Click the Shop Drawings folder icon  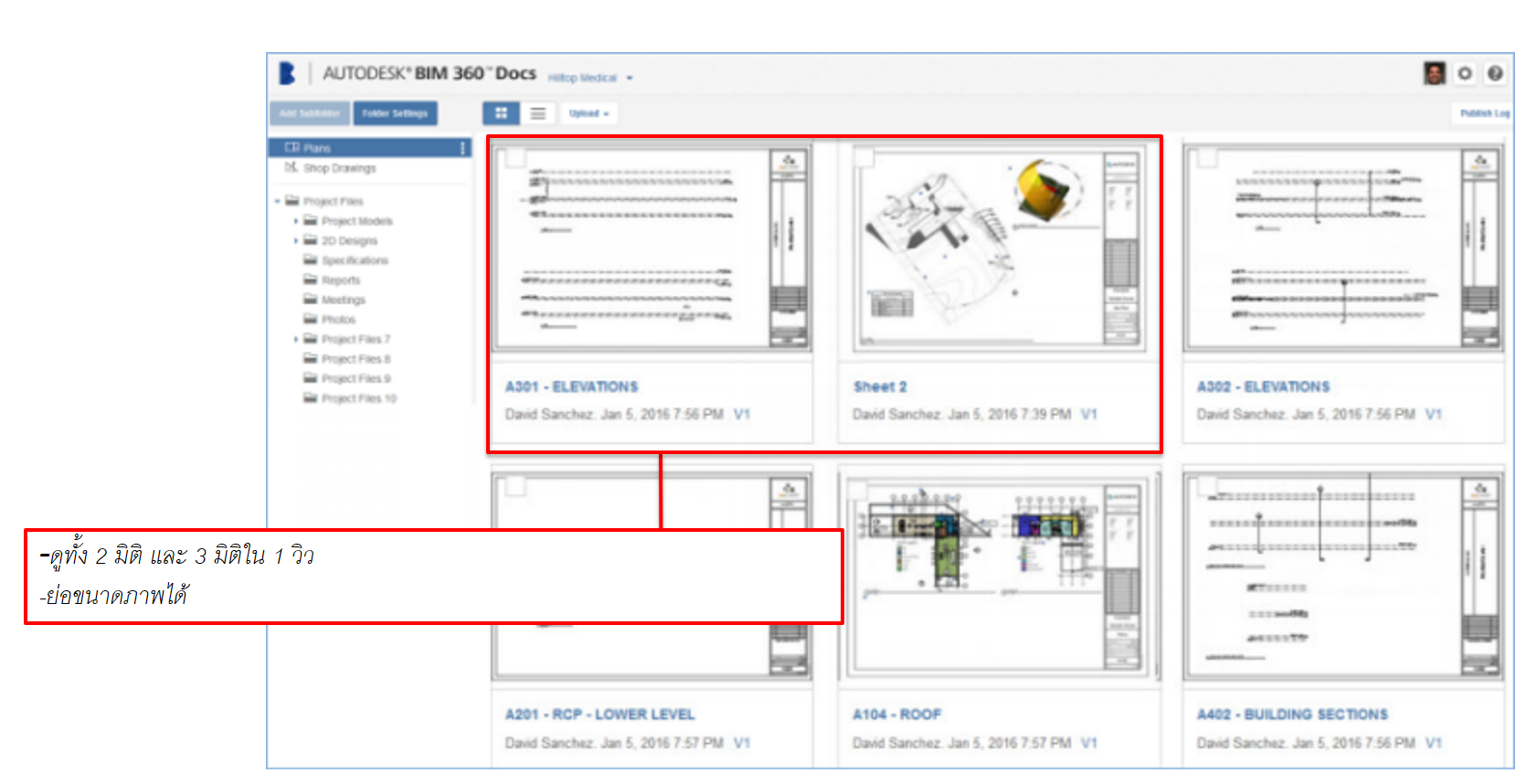(291, 167)
